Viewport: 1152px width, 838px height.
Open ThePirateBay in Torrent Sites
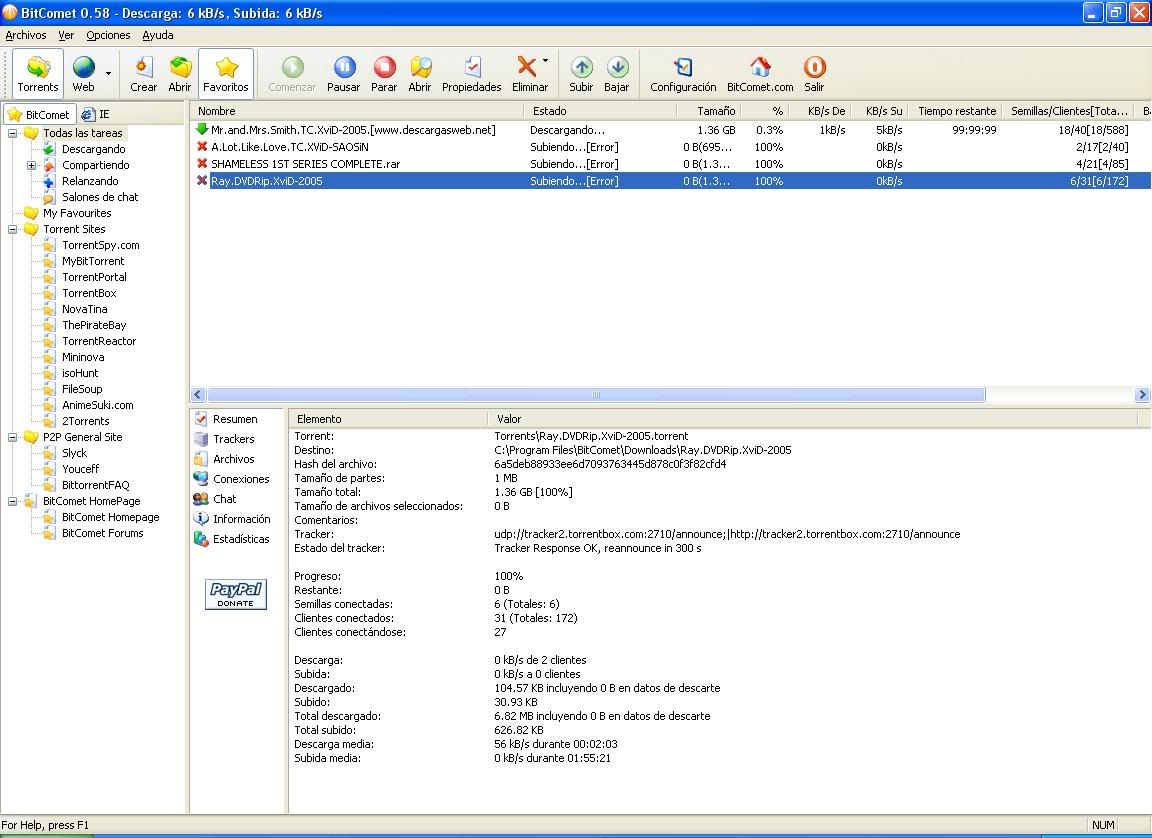point(94,325)
